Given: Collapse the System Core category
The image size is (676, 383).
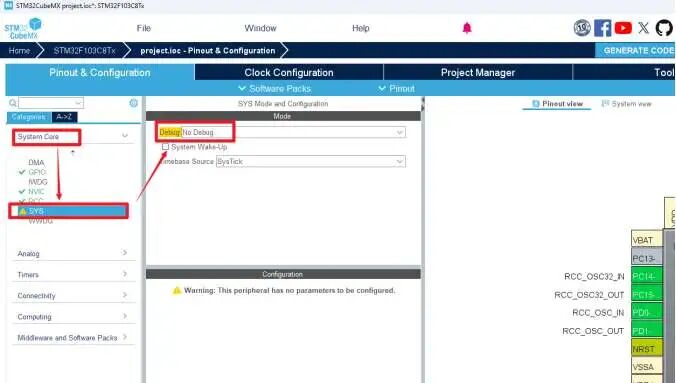Looking at the screenshot, I should (125, 136).
